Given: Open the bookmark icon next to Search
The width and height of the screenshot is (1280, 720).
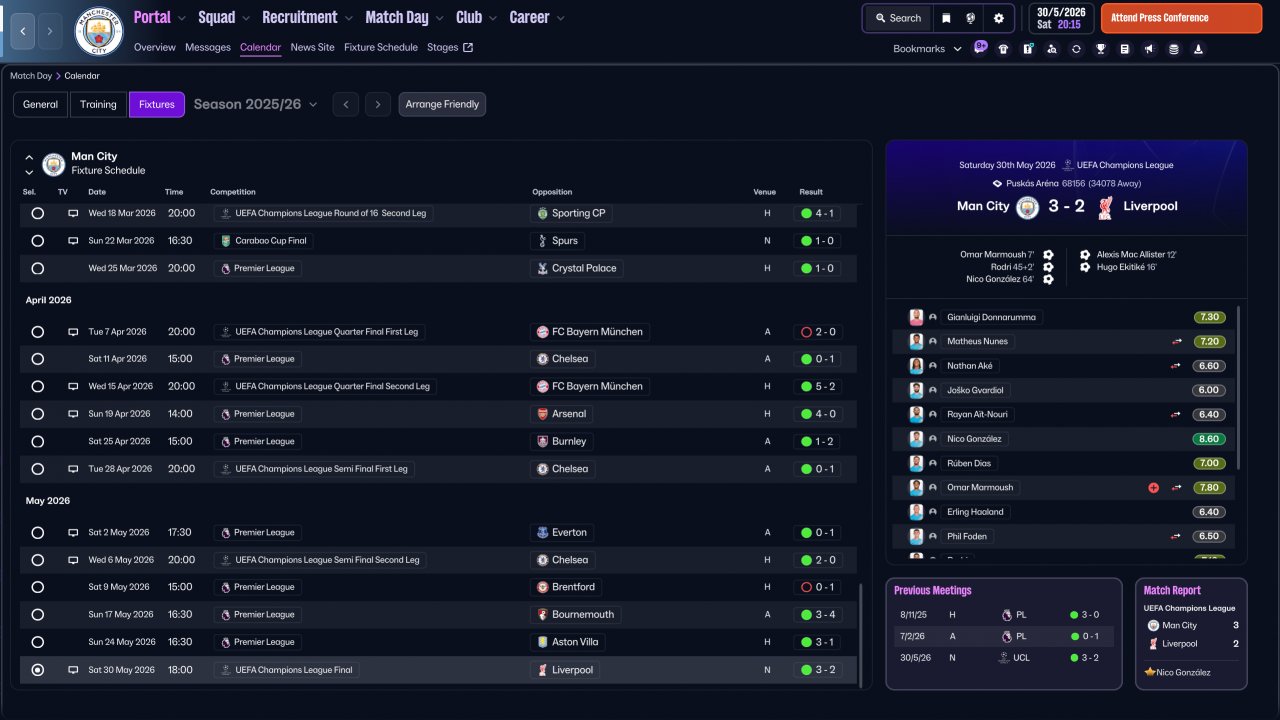Looking at the screenshot, I should (946, 18).
